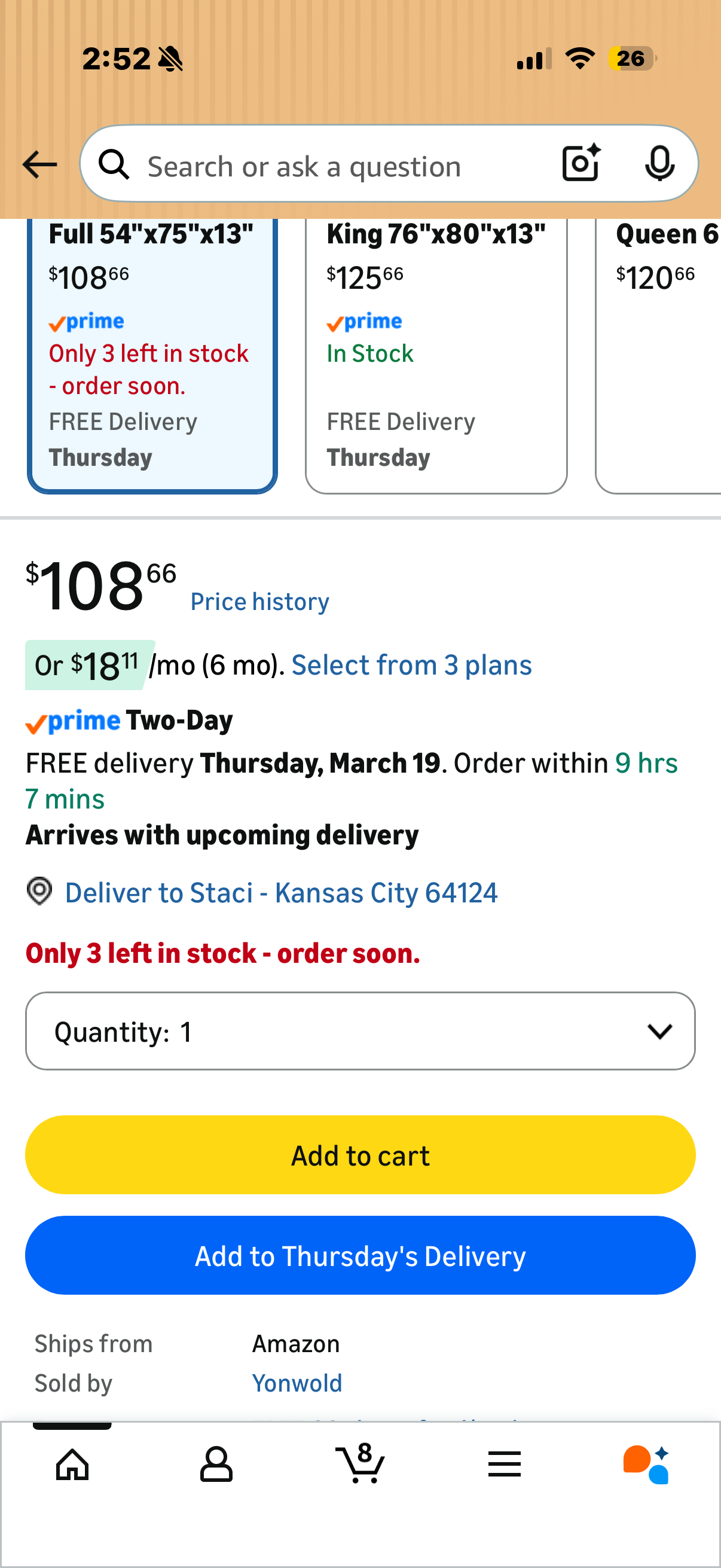721x1568 pixels.
Task: Go to Home tab in bottom bar
Action: (72, 1464)
